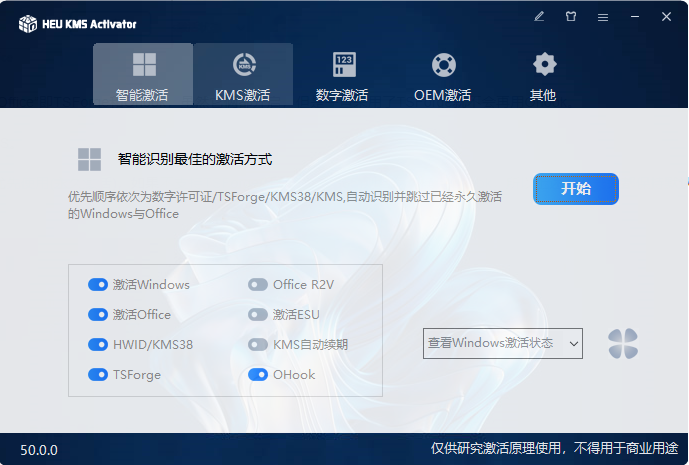Viewport: 689px width, 465px height.
Task: Open the hamburger menu icon
Action: pos(603,17)
